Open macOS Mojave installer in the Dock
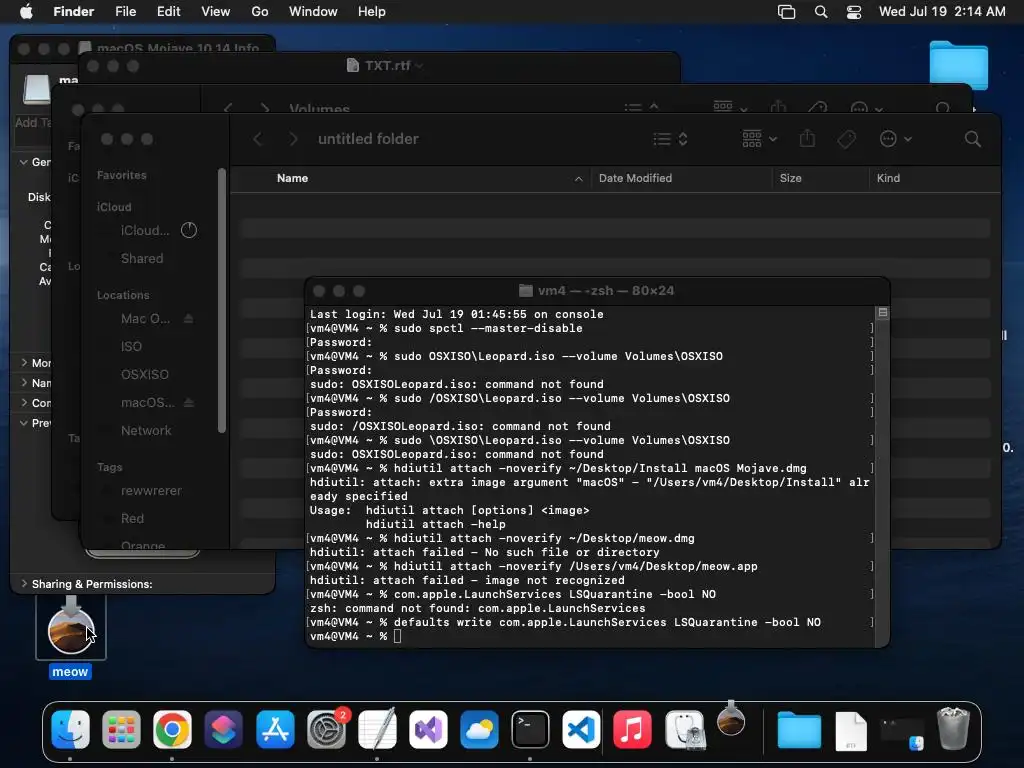 pyautogui.click(x=731, y=719)
